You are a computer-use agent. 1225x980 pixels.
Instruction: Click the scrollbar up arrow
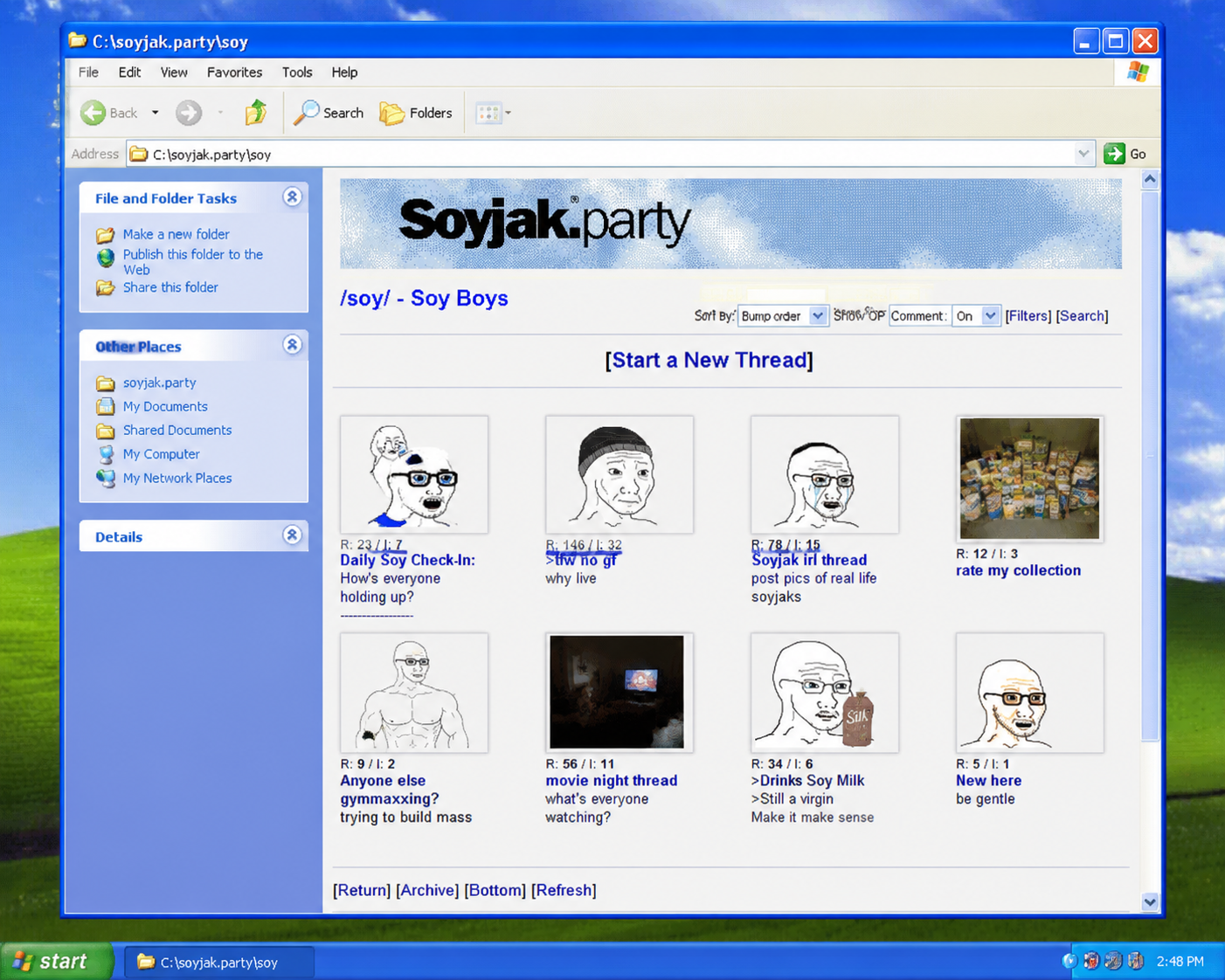coord(1150,179)
